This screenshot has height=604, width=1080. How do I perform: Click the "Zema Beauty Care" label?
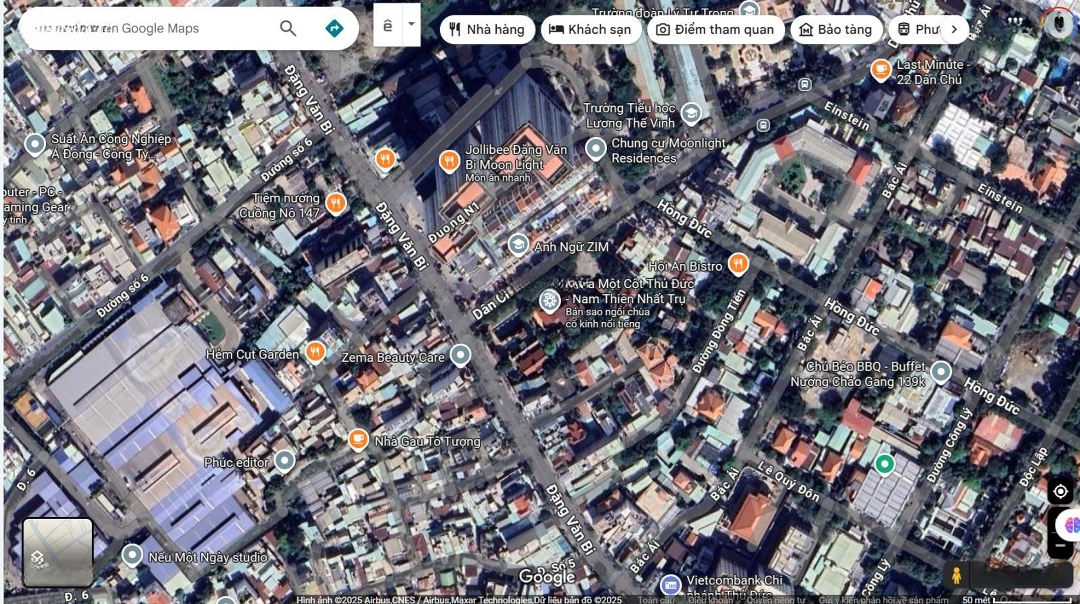pyautogui.click(x=393, y=357)
